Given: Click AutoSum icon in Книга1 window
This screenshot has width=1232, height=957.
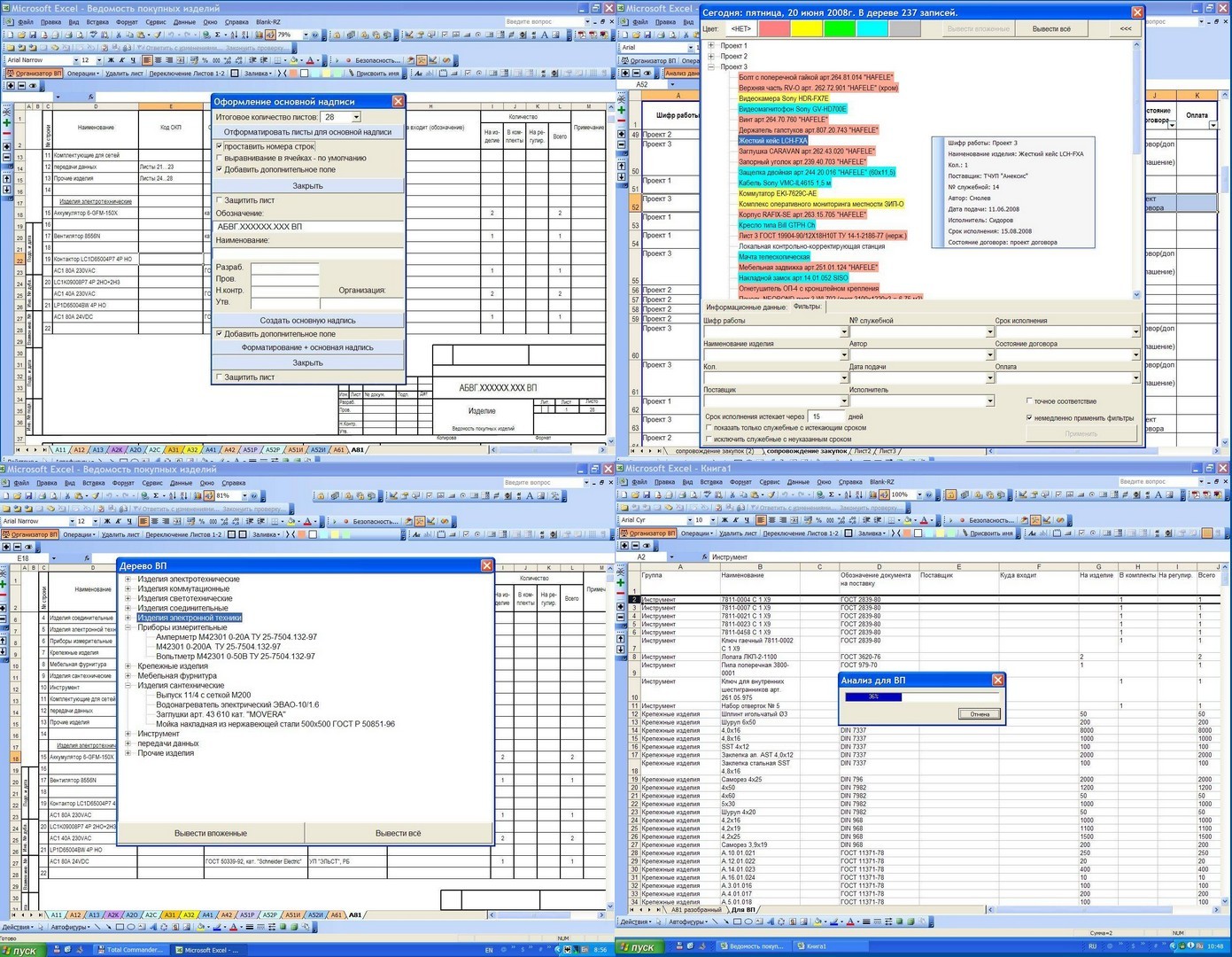Looking at the screenshot, I should click(832, 494).
